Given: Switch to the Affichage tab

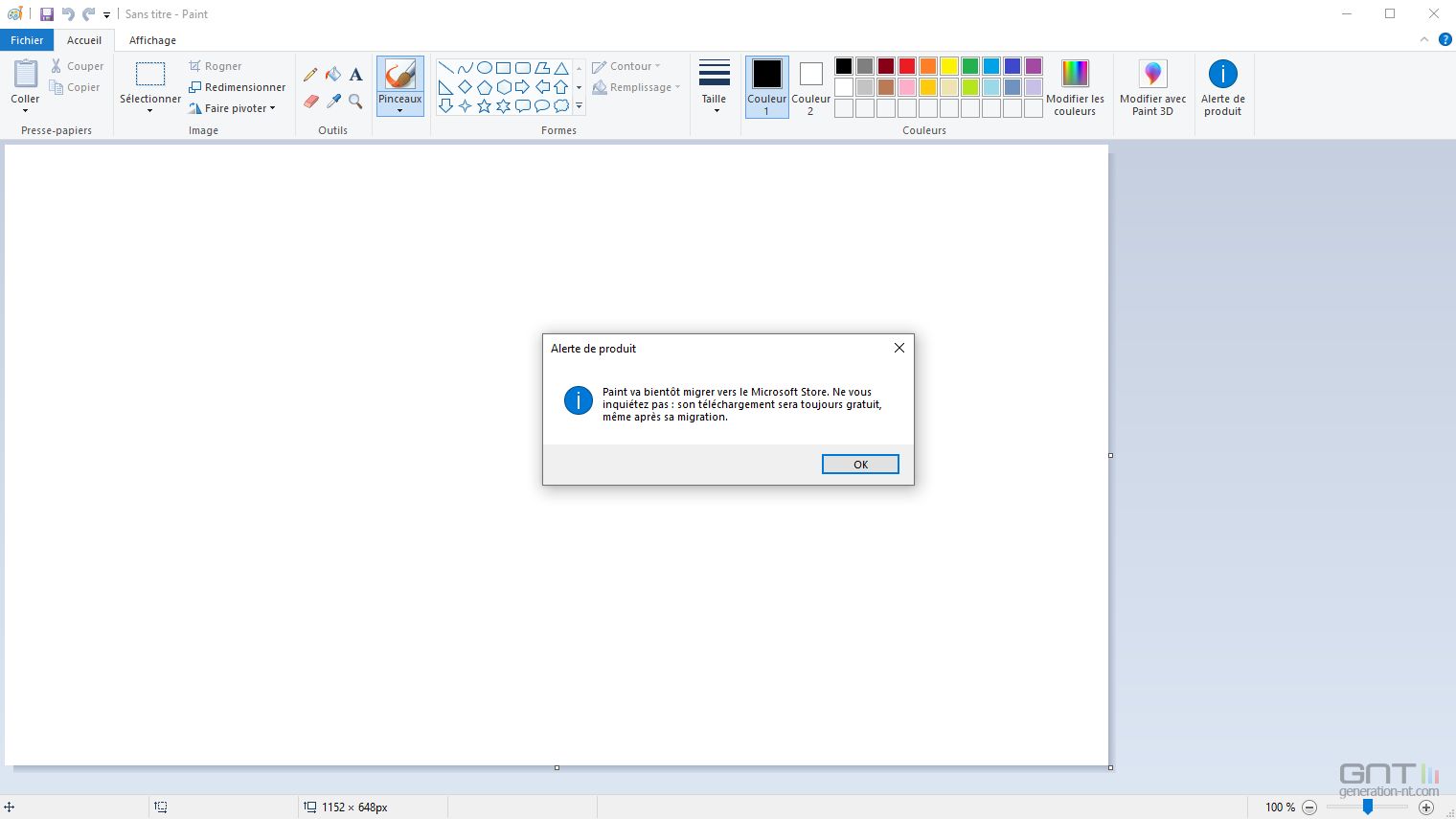Looking at the screenshot, I should click(x=152, y=40).
